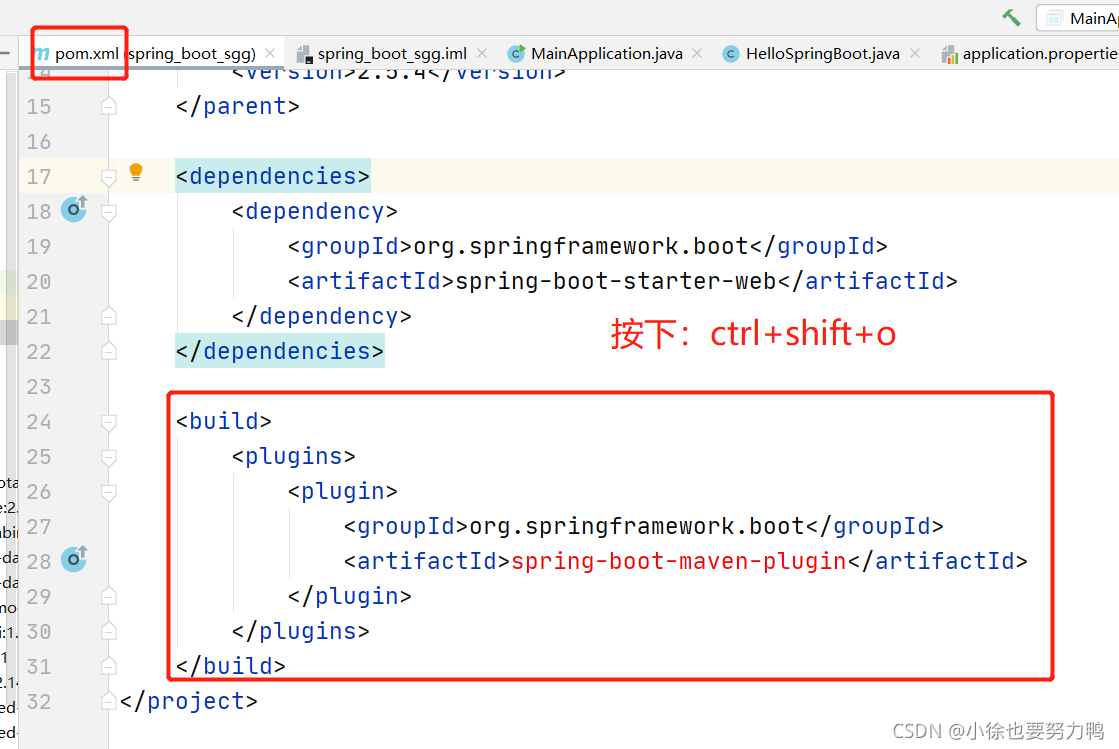Click the yellow lightbulb intention icon
The width and height of the screenshot is (1119, 749).
[x=136, y=172]
